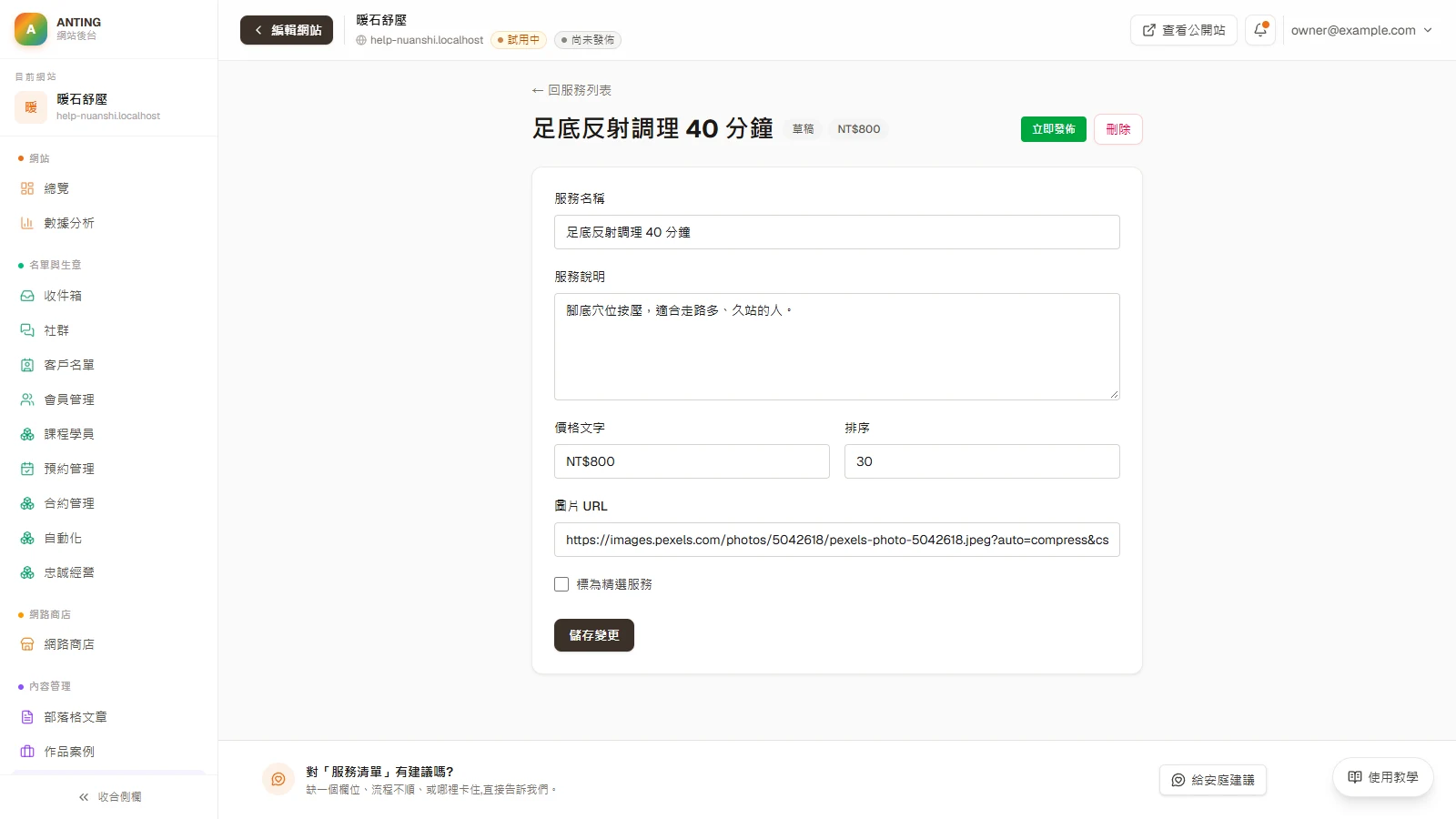Open the 暖石舒壓 current site switcher
Screen dimensions: 1456x819
coord(109,107)
